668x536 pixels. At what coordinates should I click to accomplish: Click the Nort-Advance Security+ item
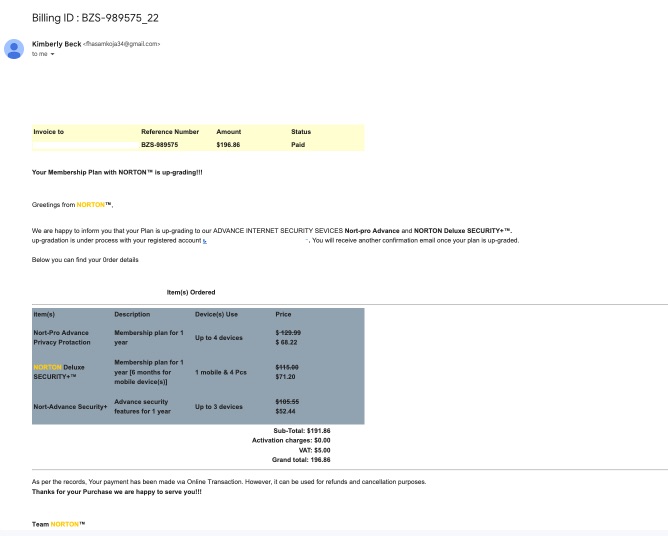69,407
